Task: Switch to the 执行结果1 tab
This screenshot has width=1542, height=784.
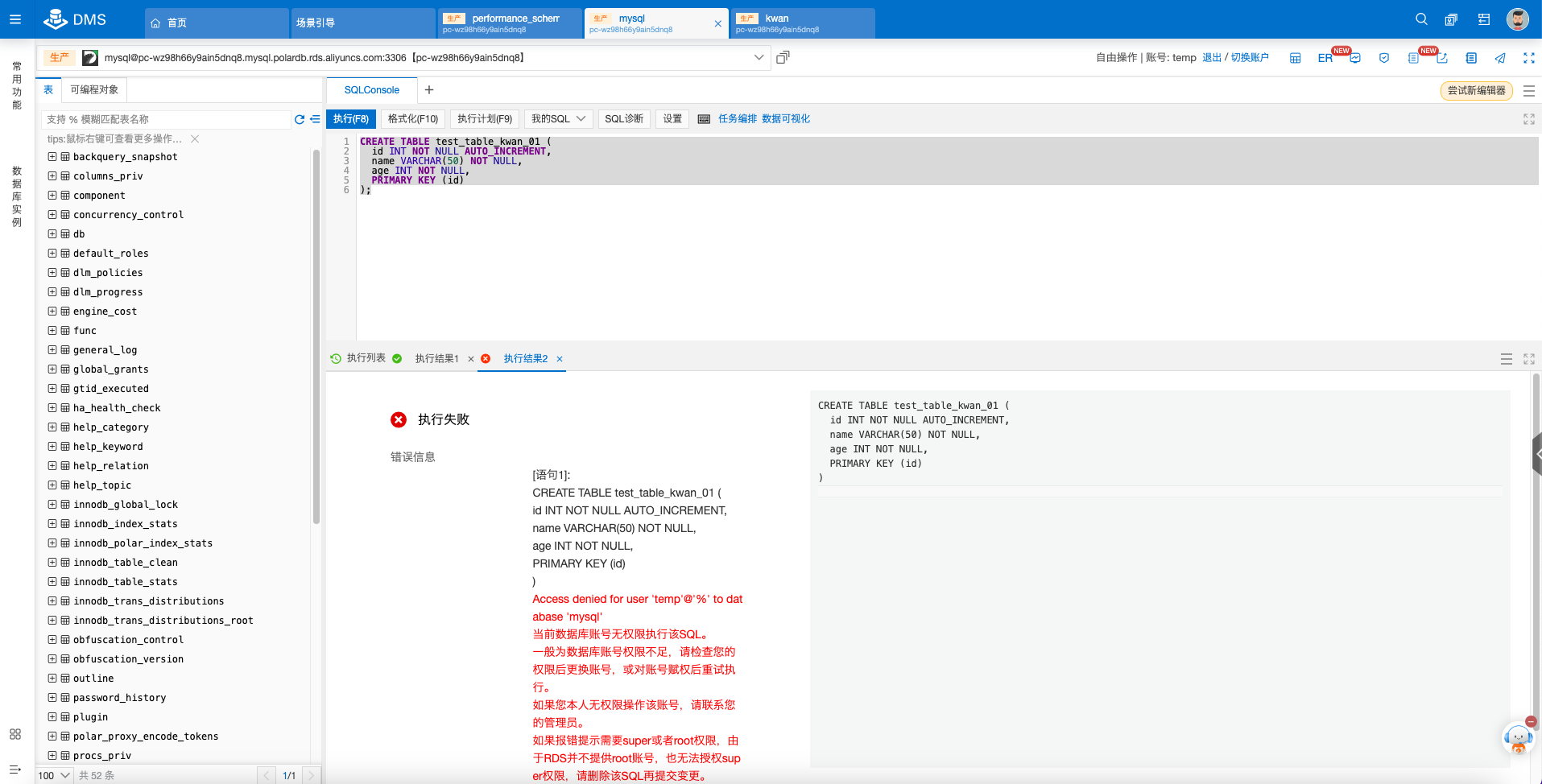Action: tap(437, 358)
